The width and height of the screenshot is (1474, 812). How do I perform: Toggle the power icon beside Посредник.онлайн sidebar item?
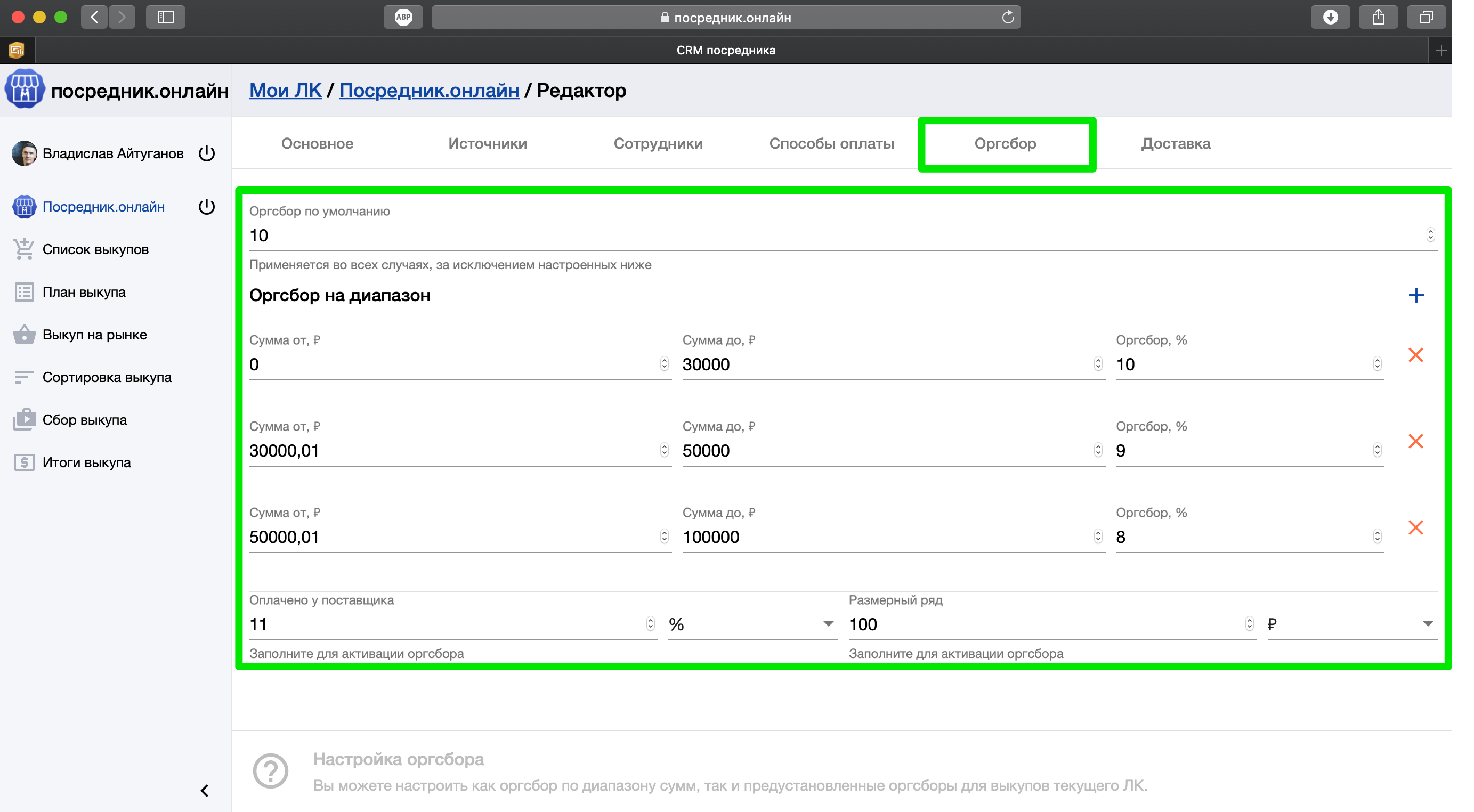pos(207,207)
